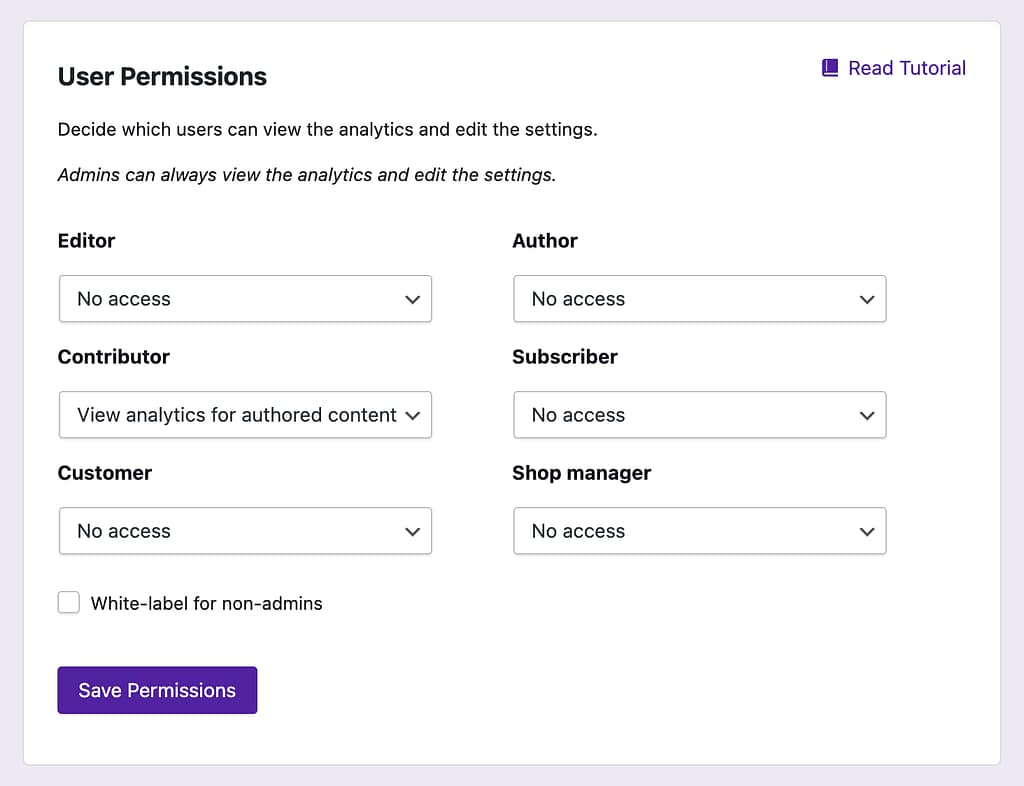Click the chevron on the Editor dropdown
The image size is (1024, 786).
click(412, 298)
